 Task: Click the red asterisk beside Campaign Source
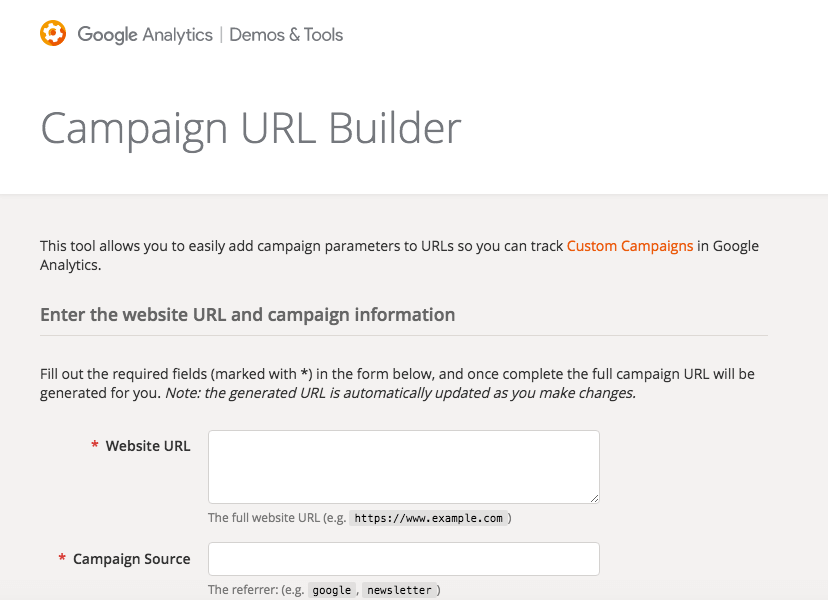coord(60,559)
